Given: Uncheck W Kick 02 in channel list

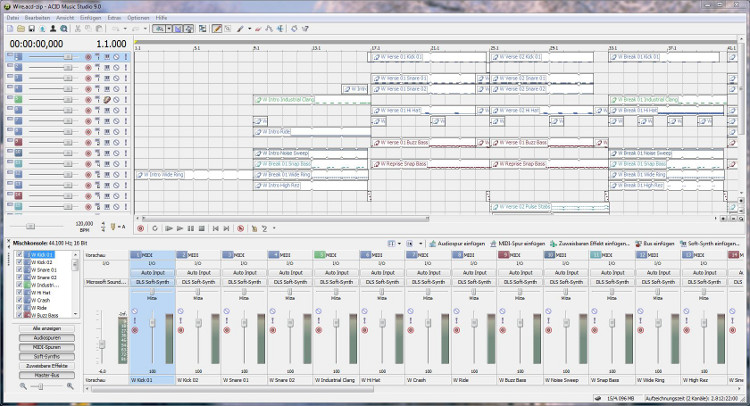Looking at the screenshot, I should pos(19,263).
